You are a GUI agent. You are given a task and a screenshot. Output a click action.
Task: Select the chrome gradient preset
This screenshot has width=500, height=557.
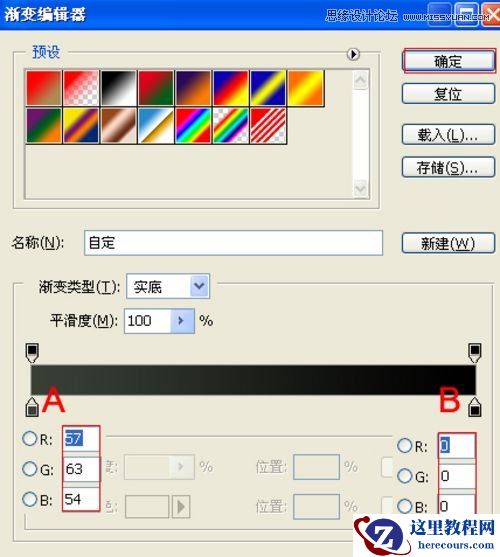tap(156, 126)
